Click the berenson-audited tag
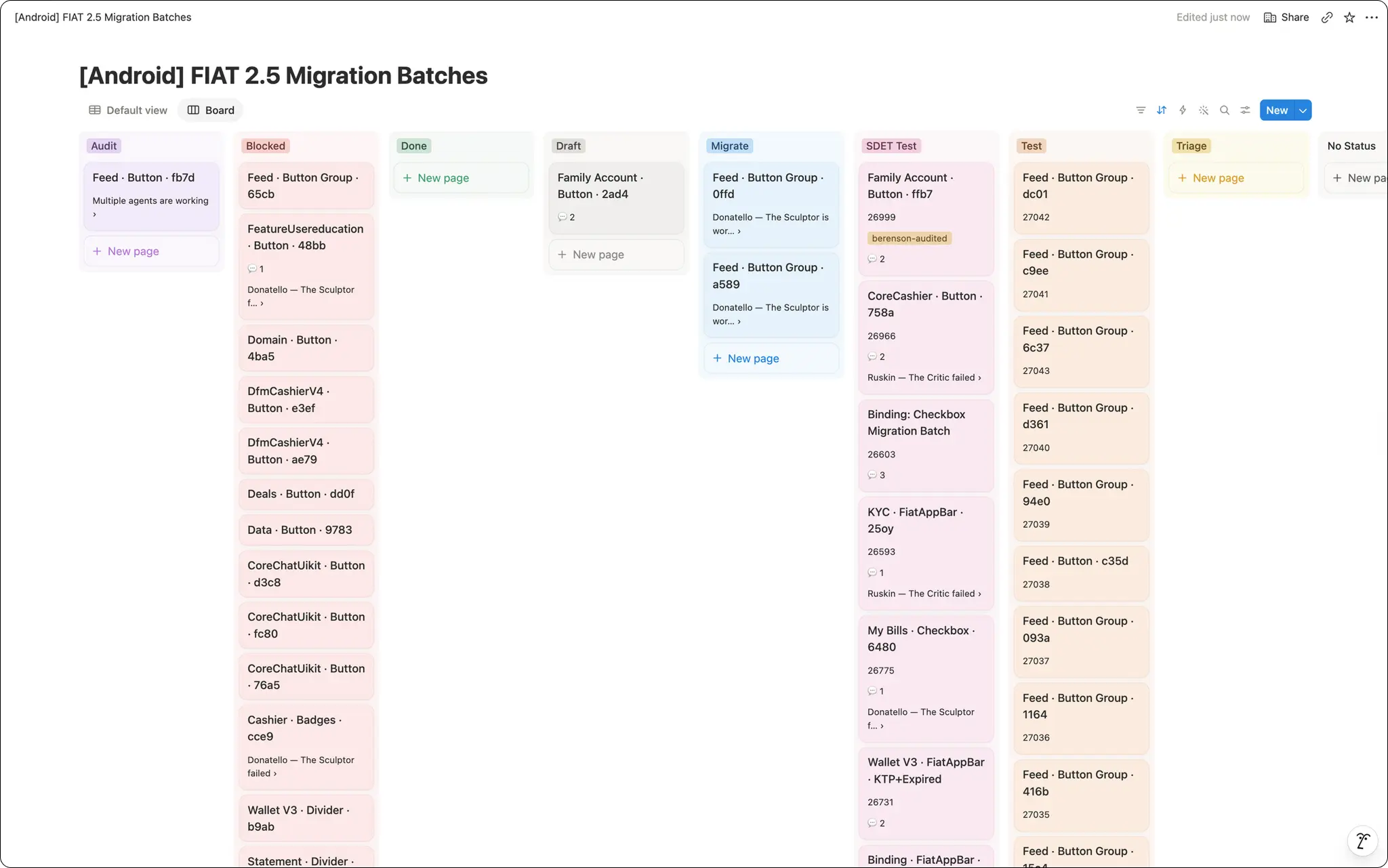 pos(910,239)
